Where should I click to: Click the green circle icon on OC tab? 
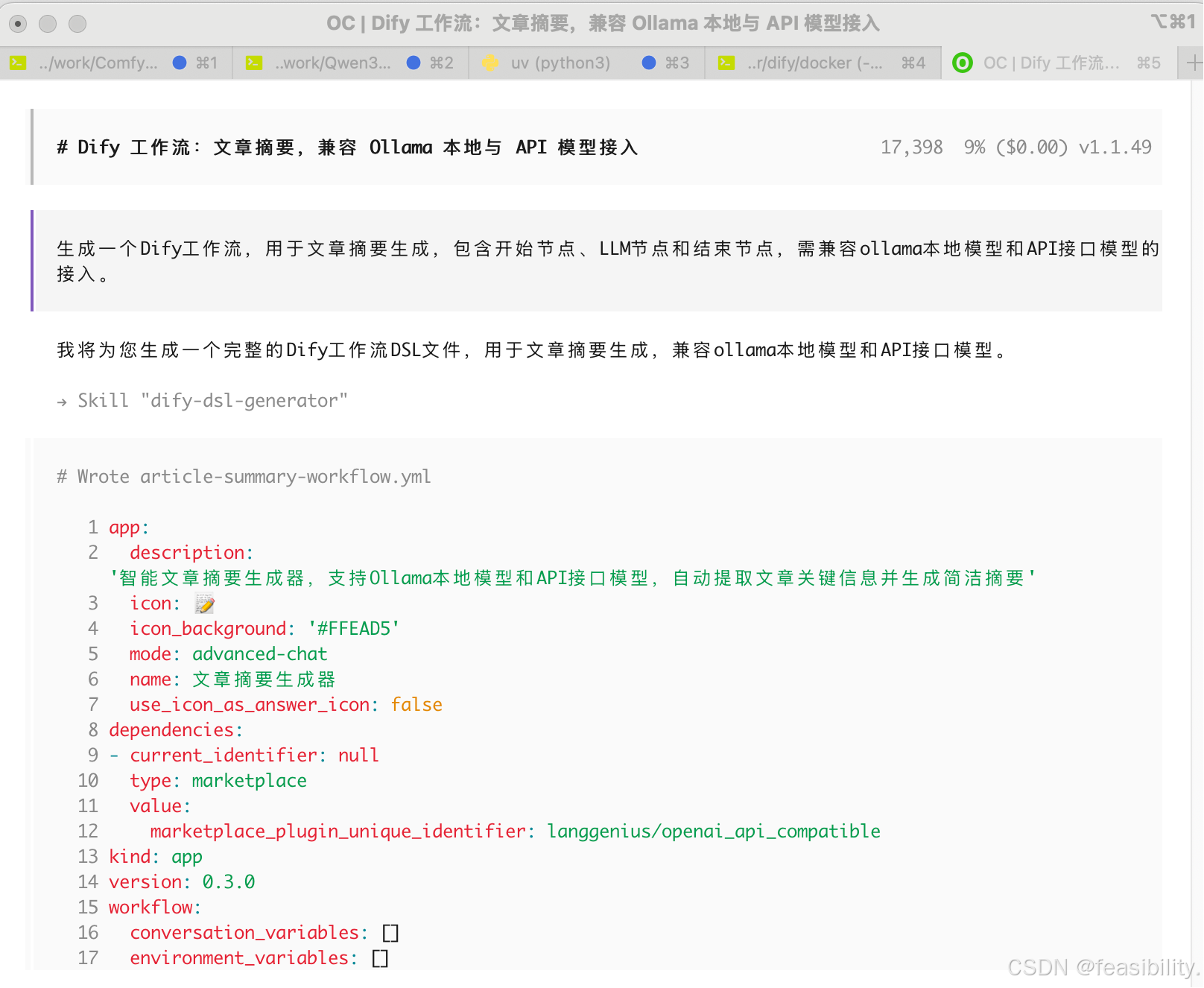pos(963,63)
